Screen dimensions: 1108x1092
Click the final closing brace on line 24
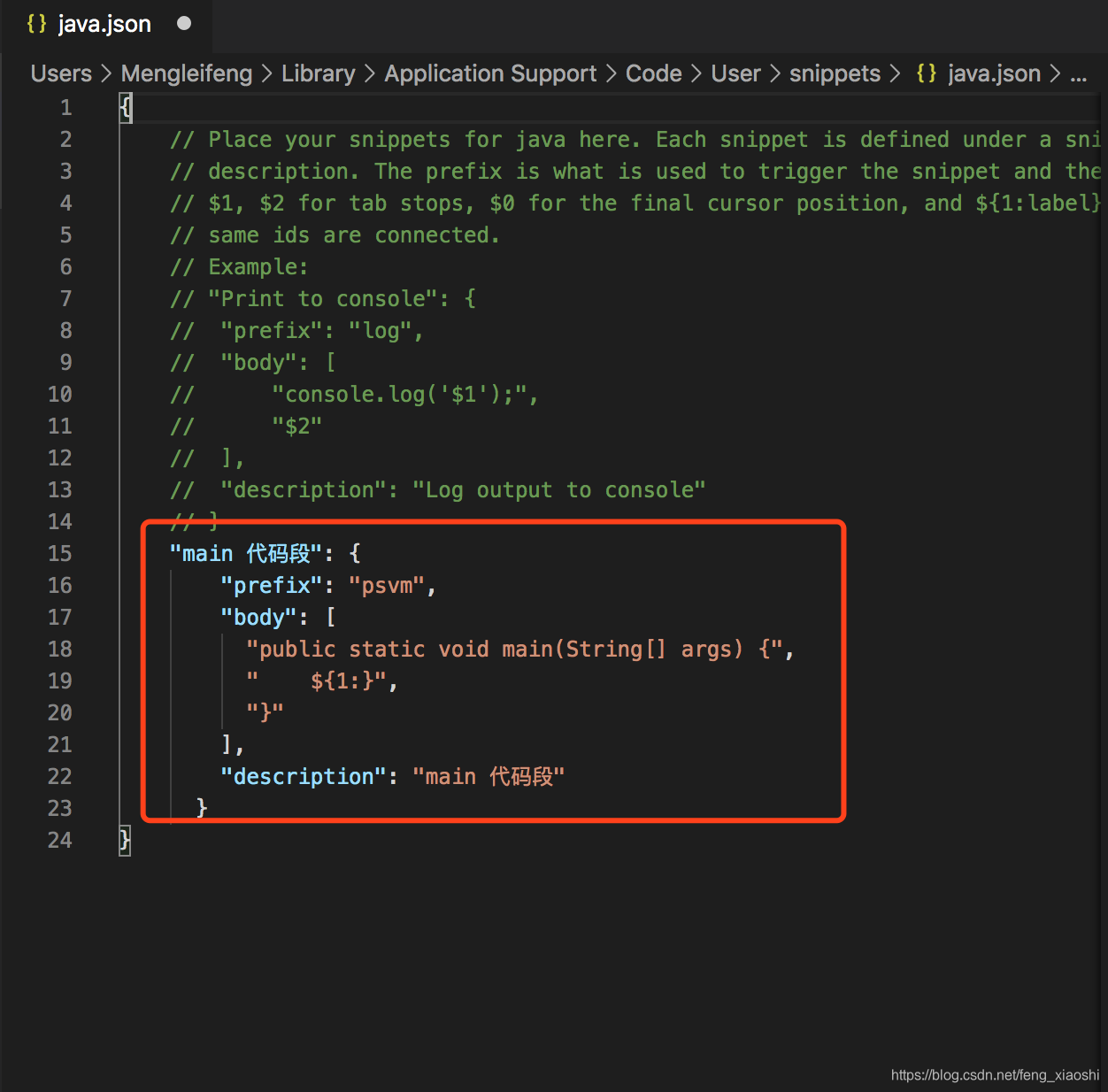click(125, 841)
